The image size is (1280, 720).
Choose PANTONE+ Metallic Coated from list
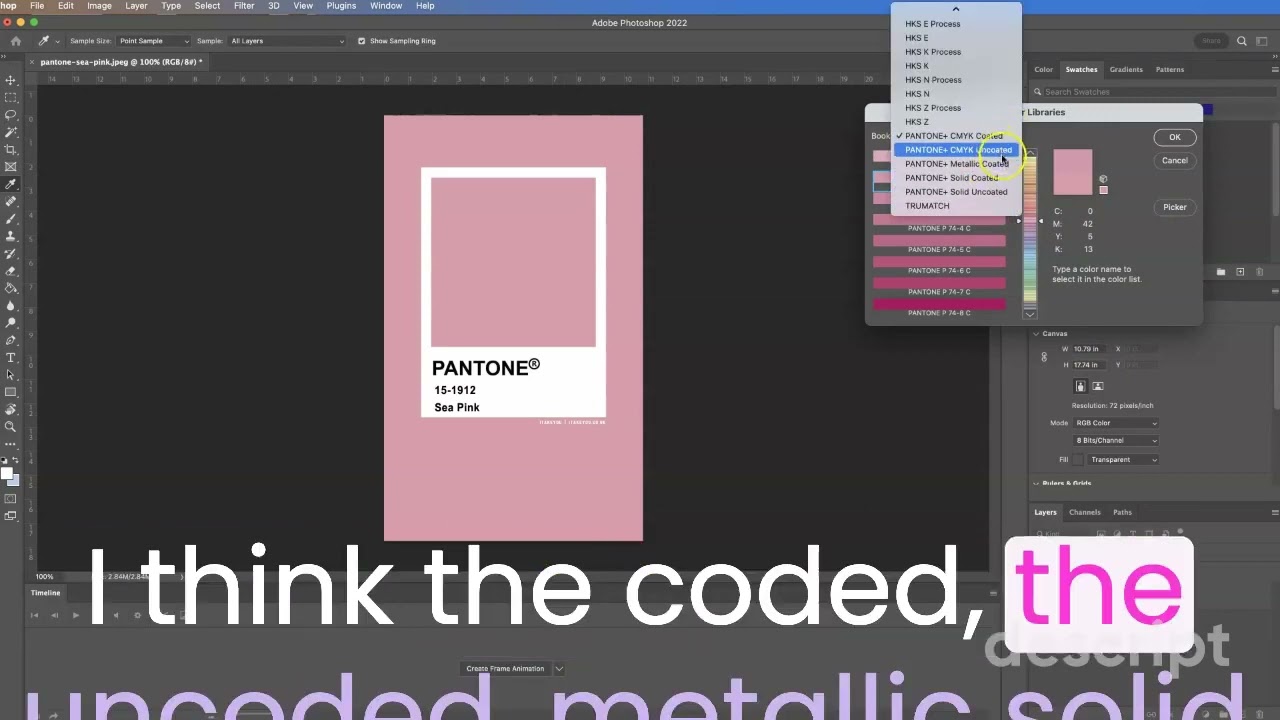coord(956,164)
